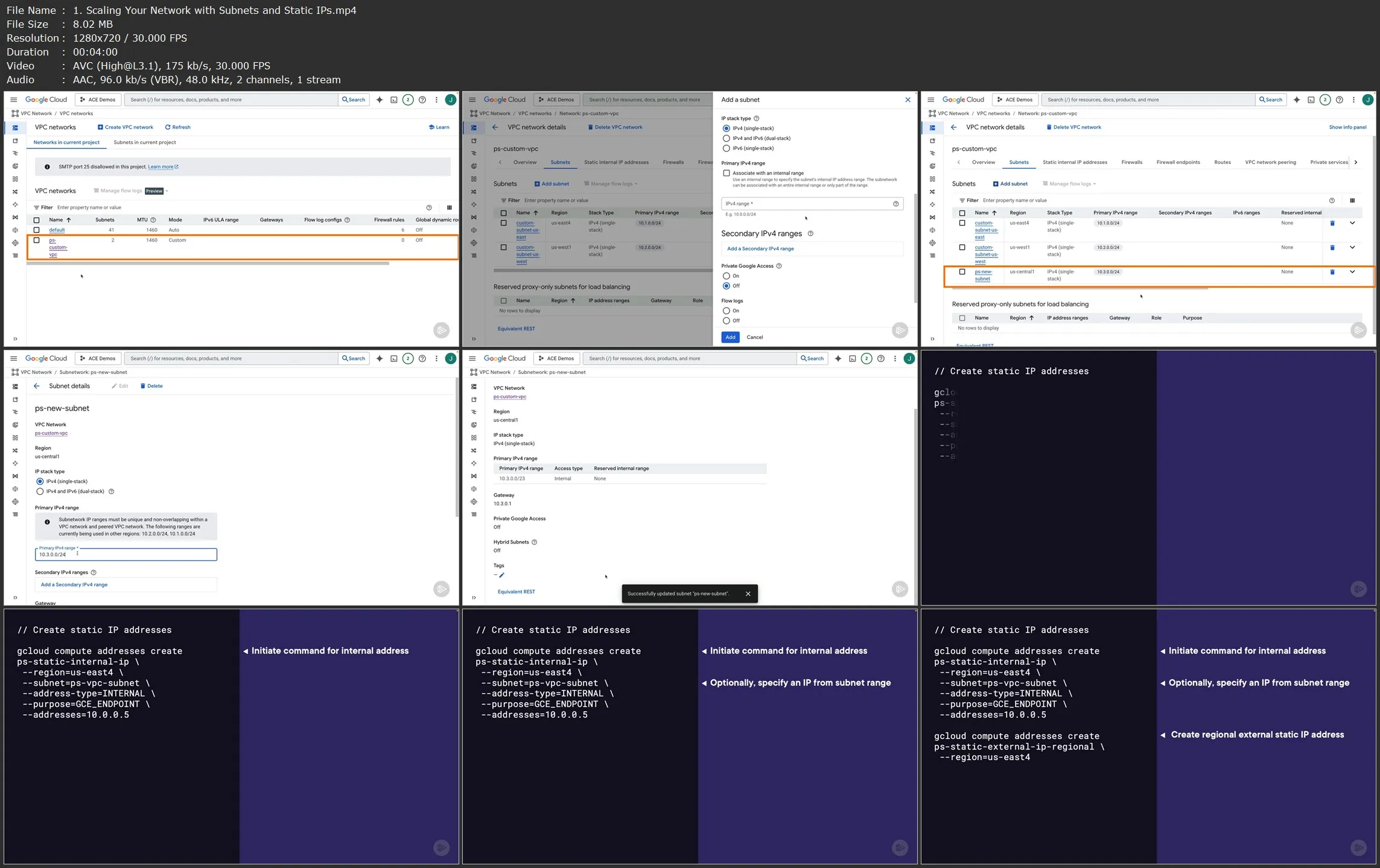The image size is (1380, 868).
Task: Switch to Subnets in current project tab
Action: coord(145,142)
